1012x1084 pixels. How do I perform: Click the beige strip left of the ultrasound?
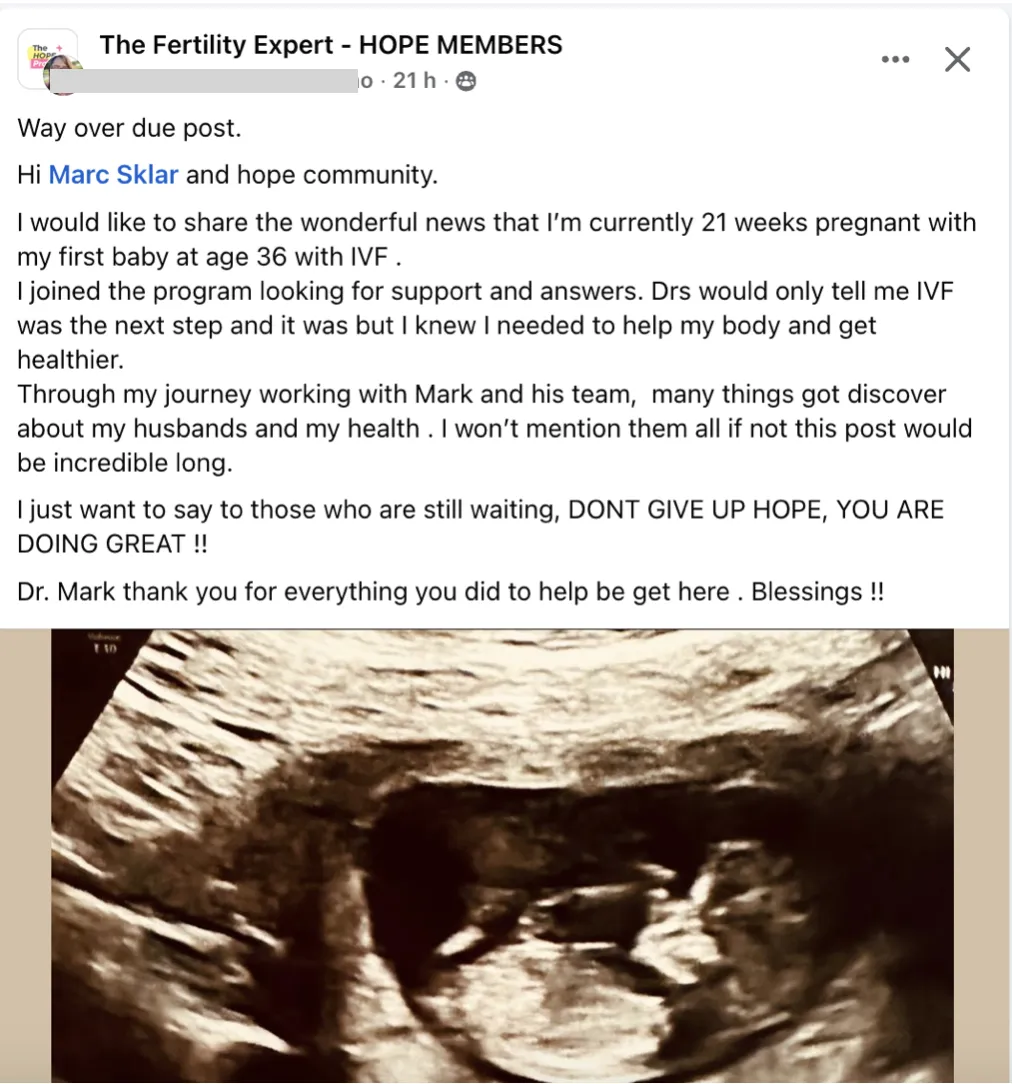(x=26, y=856)
